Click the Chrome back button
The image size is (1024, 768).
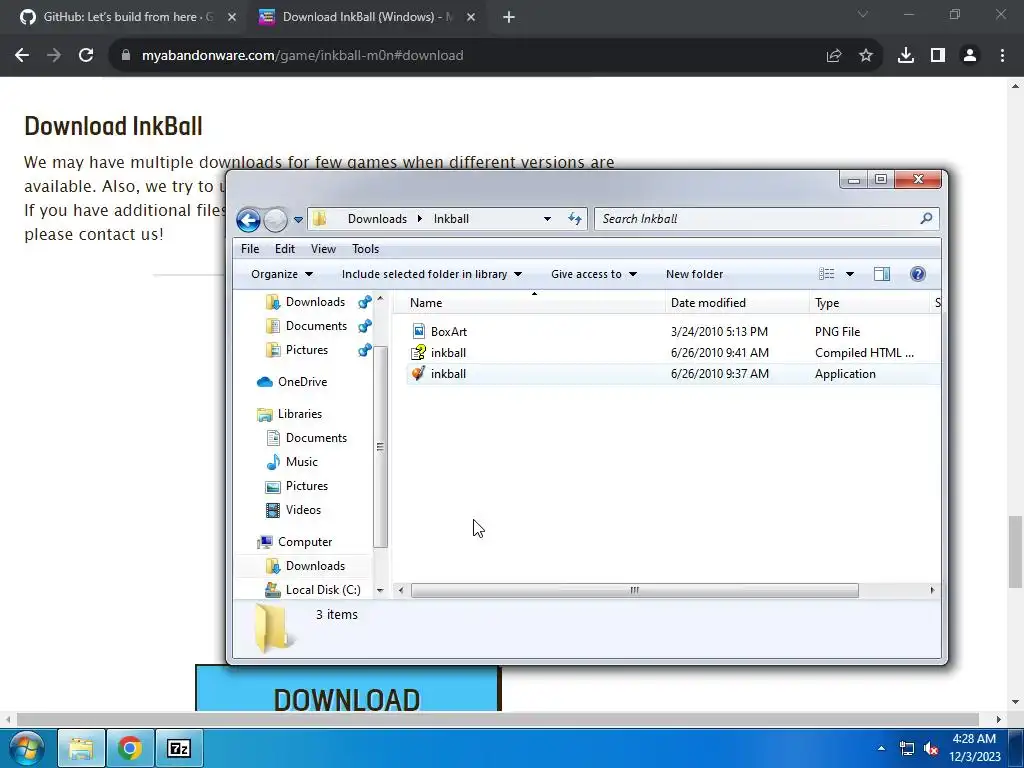(22, 56)
